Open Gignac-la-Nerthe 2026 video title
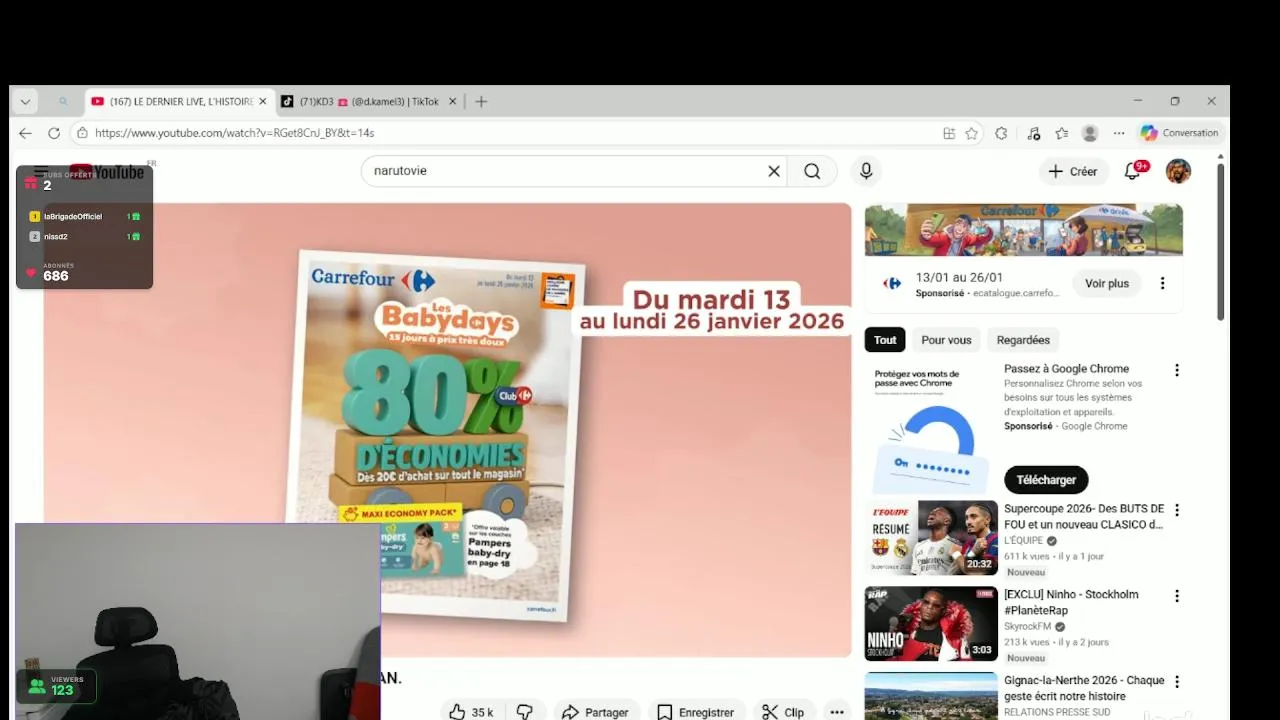 coord(1084,688)
